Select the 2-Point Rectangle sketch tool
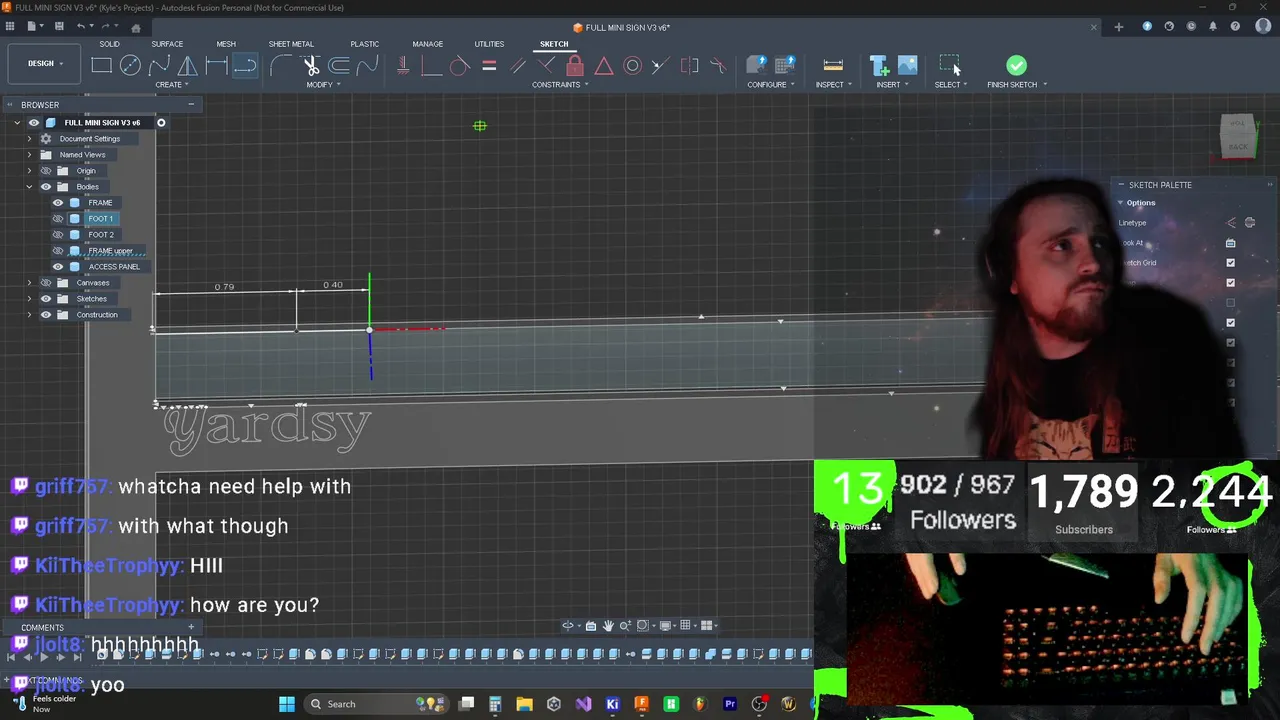Image resolution: width=1280 pixels, height=720 pixels. [x=101, y=66]
